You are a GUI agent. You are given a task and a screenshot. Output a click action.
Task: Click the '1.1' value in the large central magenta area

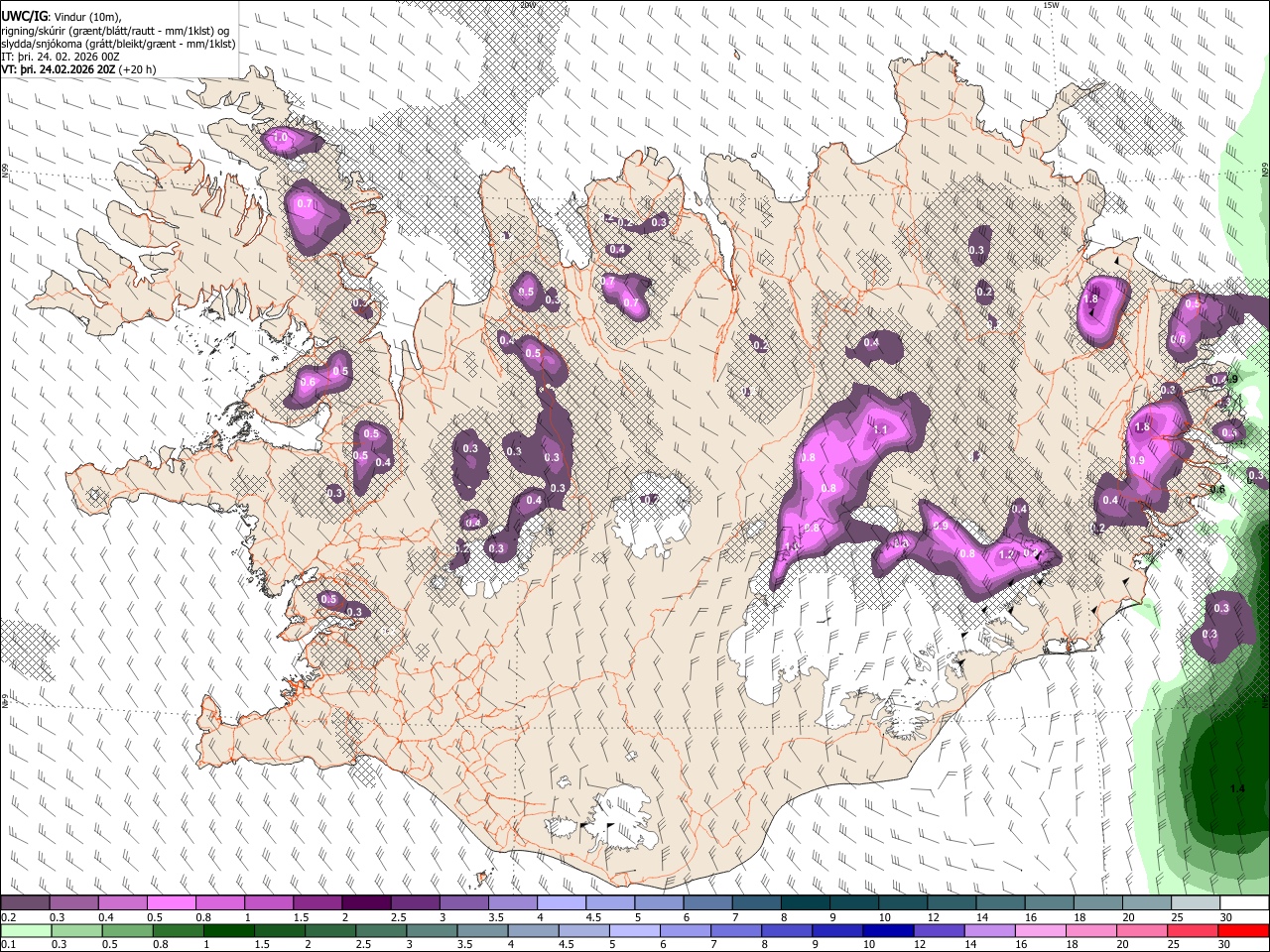tap(880, 429)
